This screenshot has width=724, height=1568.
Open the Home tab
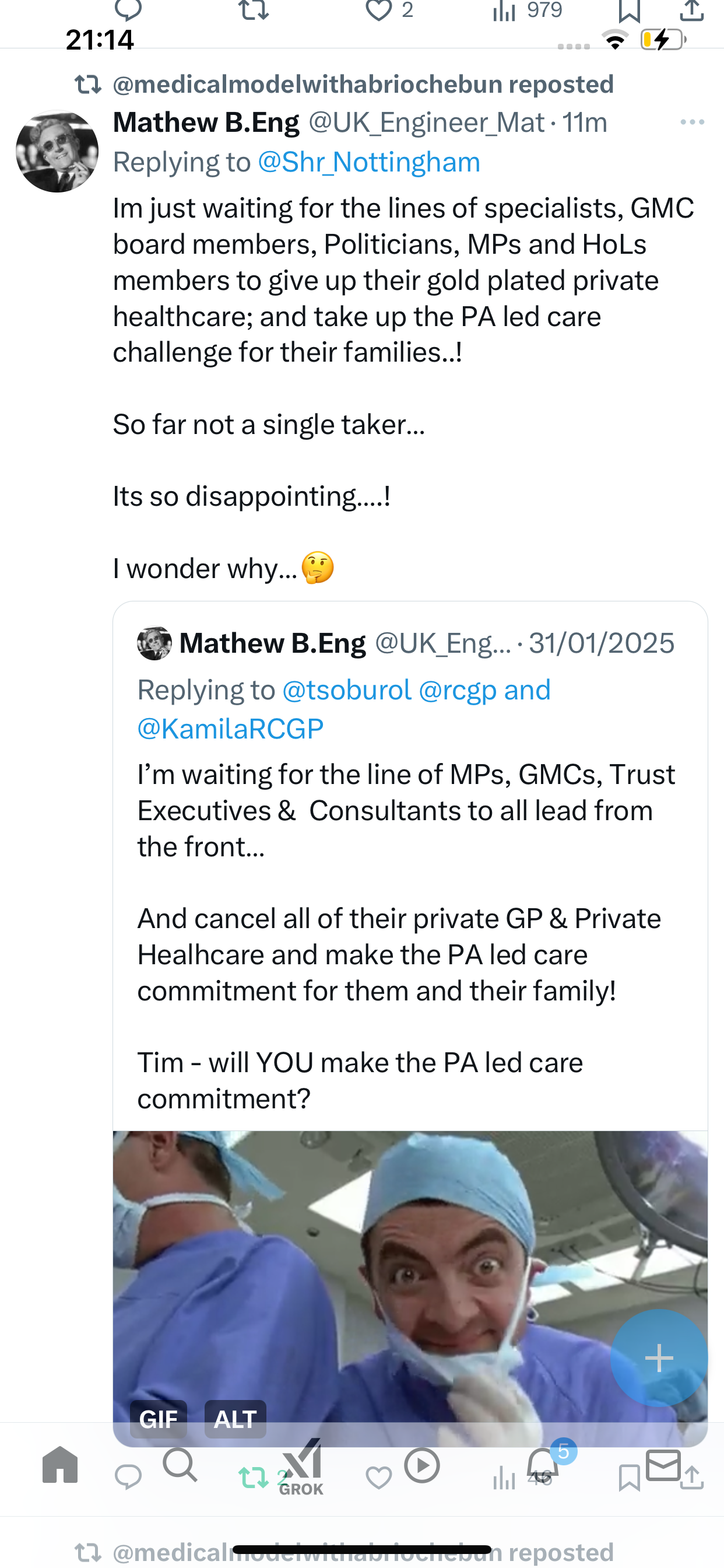60,1465
